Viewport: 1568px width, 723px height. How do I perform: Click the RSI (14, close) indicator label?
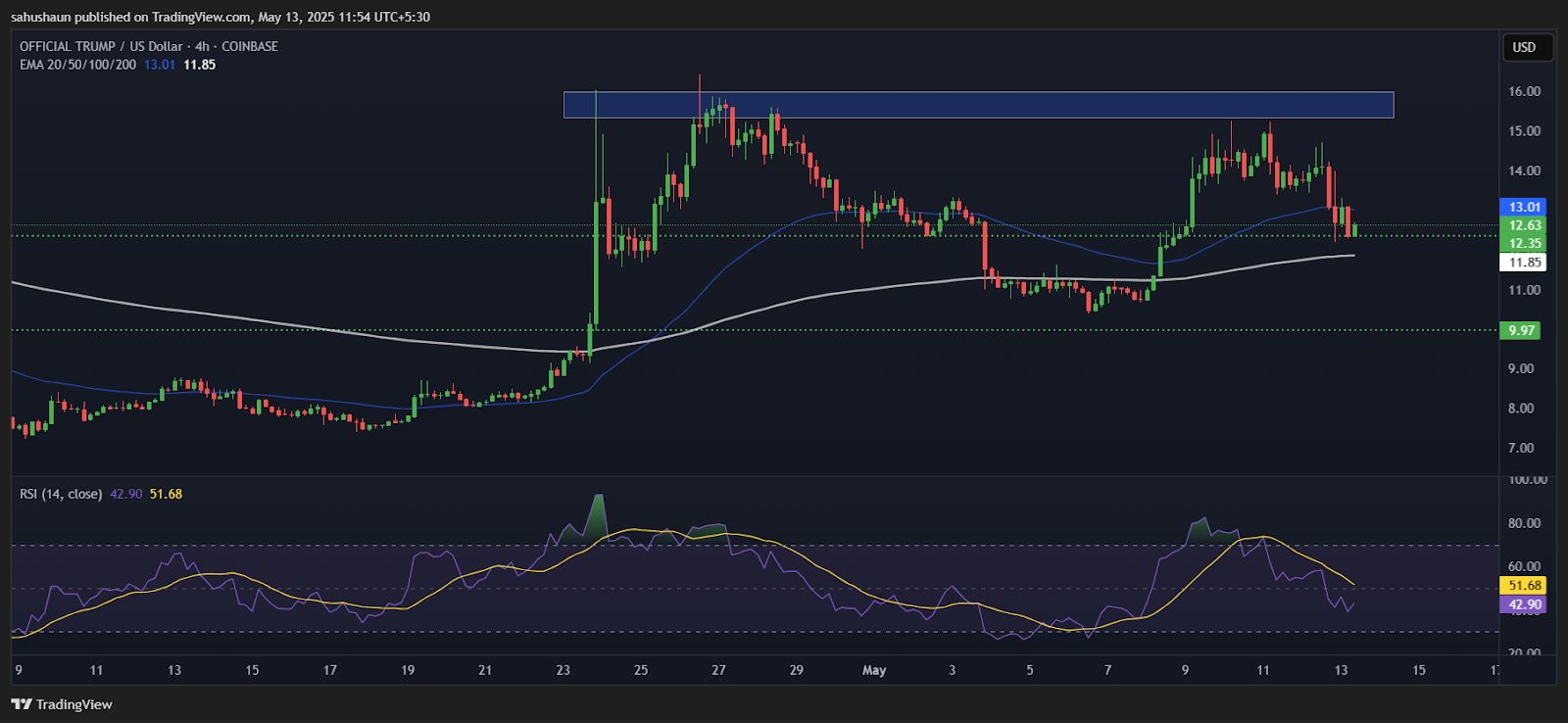[x=61, y=494]
